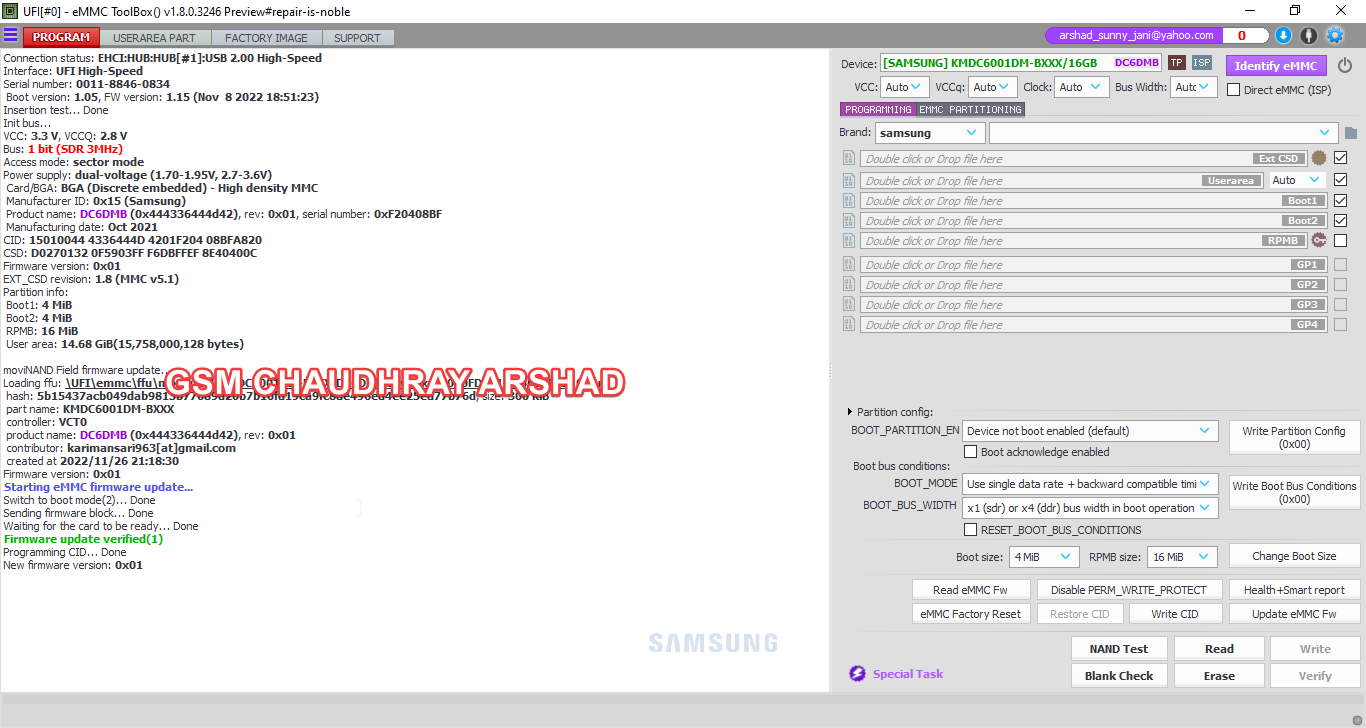The width and height of the screenshot is (1366, 728).
Task: Open the Userarea Auto dropdown
Action: click(x=1298, y=180)
